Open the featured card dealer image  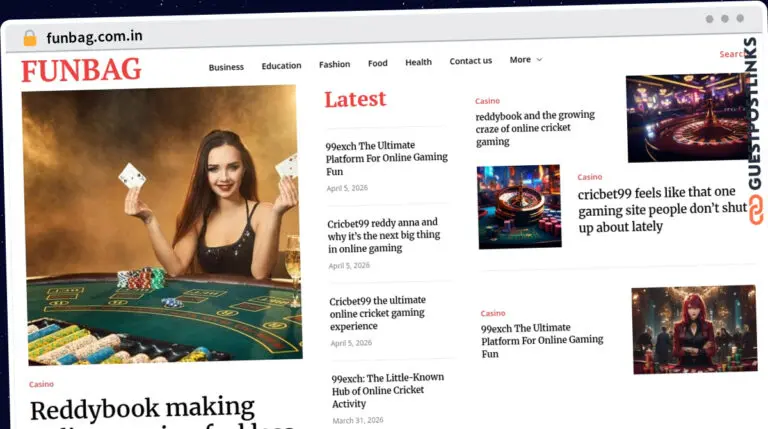click(162, 224)
